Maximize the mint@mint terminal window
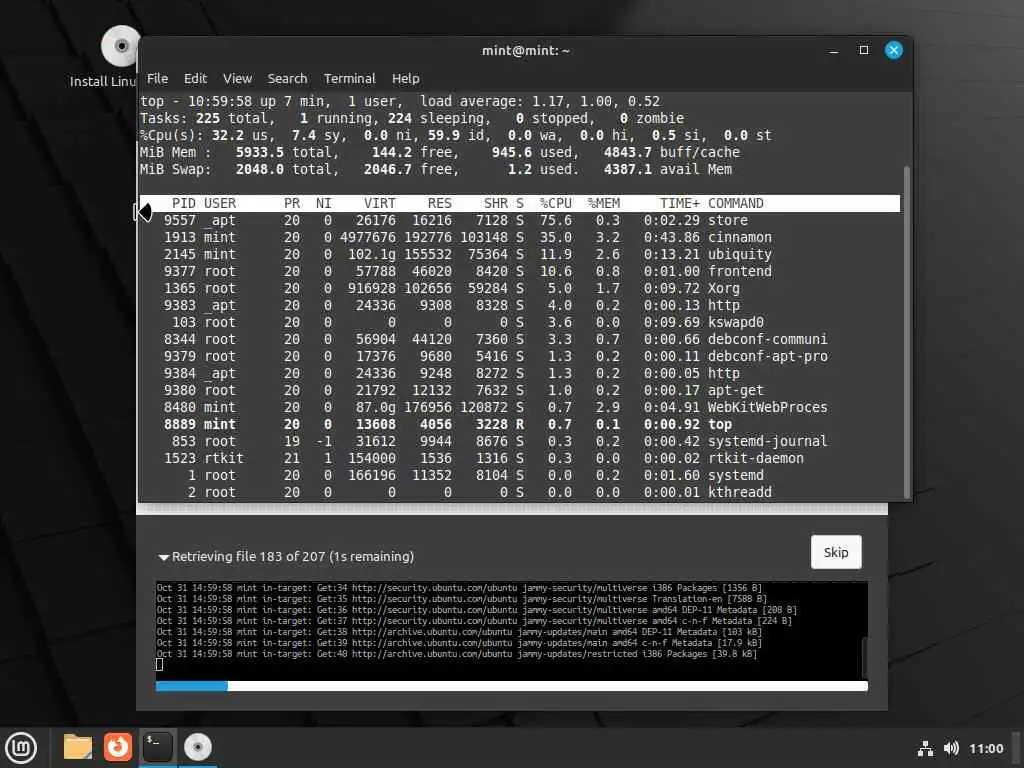Viewport: 1024px width, 768px height. click(863, 50)
